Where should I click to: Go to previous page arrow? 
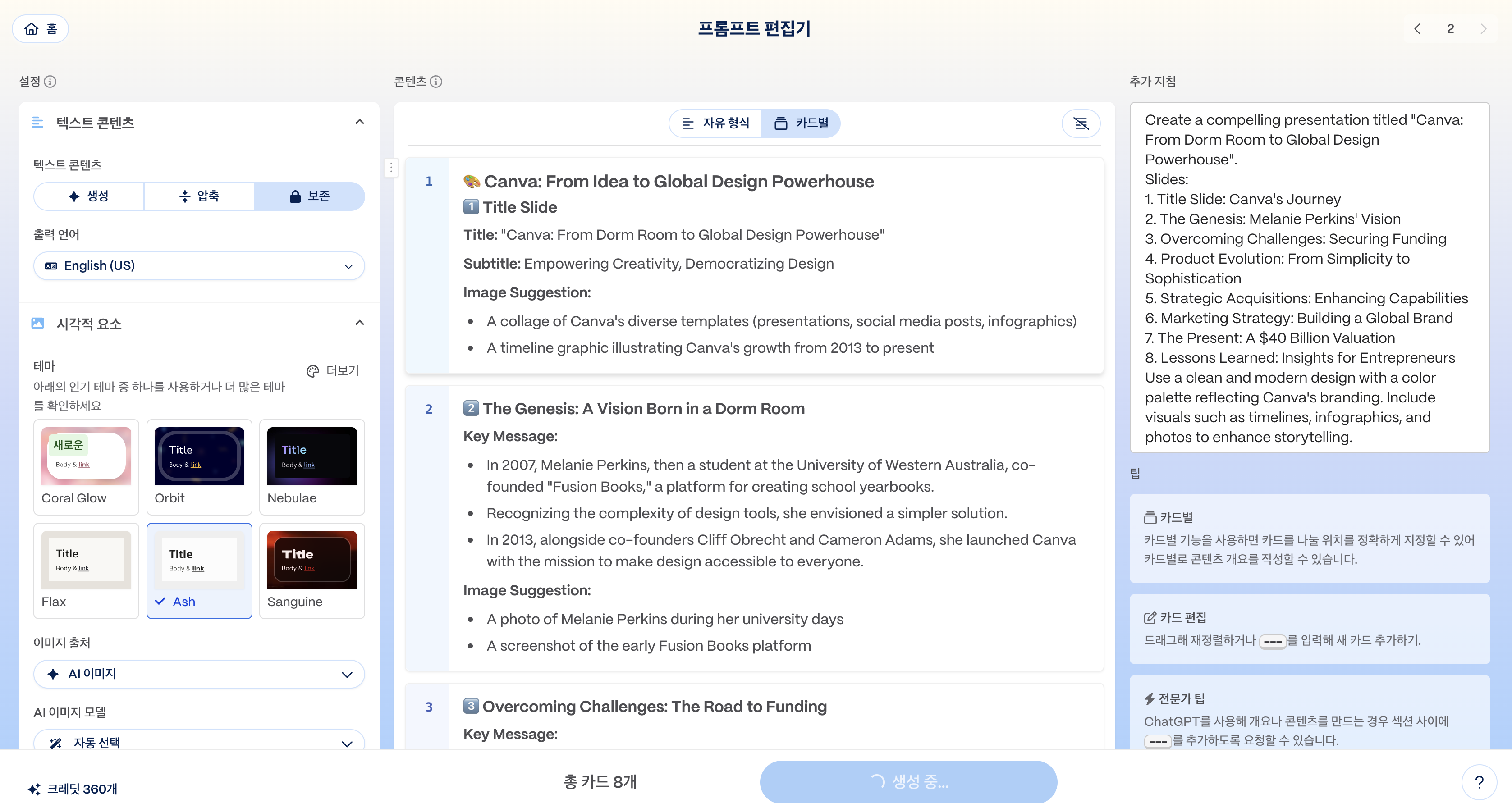[1417, 29]
